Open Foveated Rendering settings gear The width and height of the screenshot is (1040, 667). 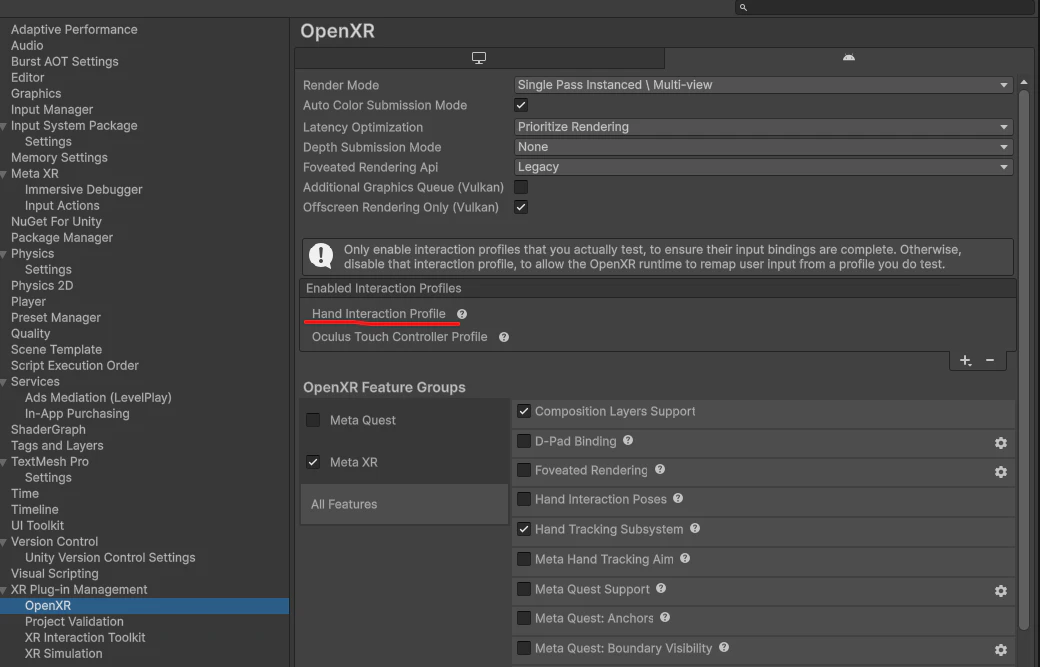point(1001,472)
